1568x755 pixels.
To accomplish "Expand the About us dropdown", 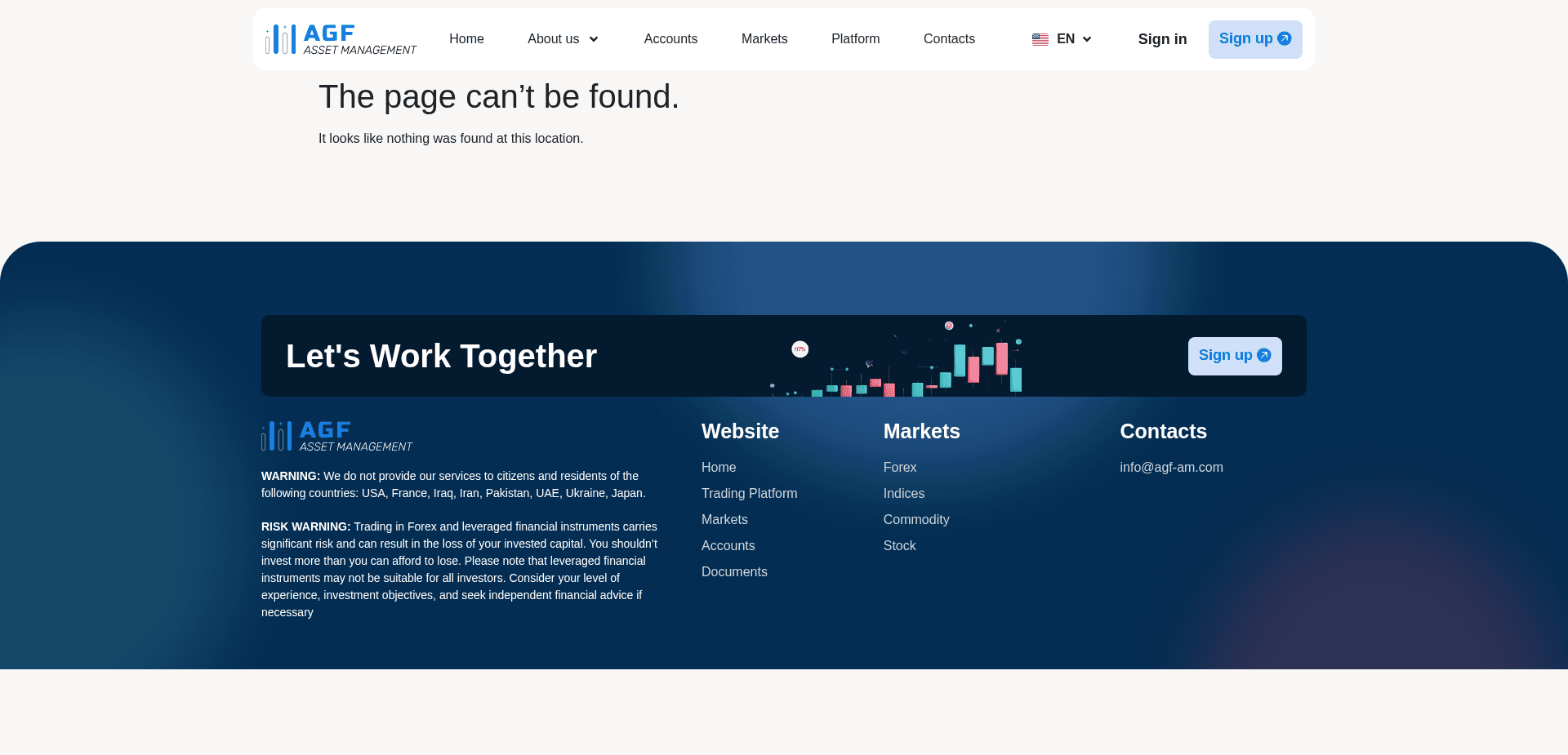I will (x=553, y=38).
